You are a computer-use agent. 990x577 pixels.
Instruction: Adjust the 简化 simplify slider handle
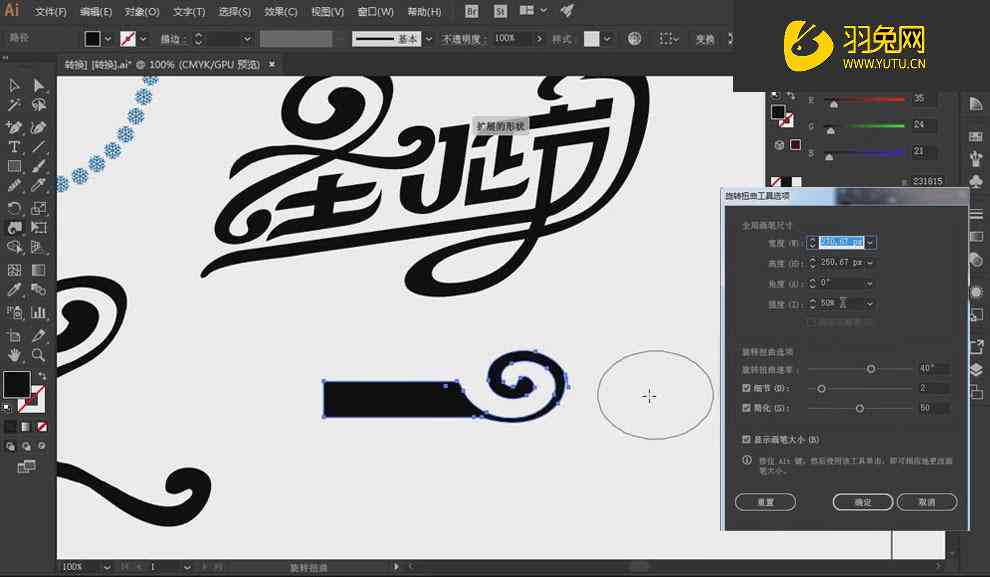(x=859, y=409)
